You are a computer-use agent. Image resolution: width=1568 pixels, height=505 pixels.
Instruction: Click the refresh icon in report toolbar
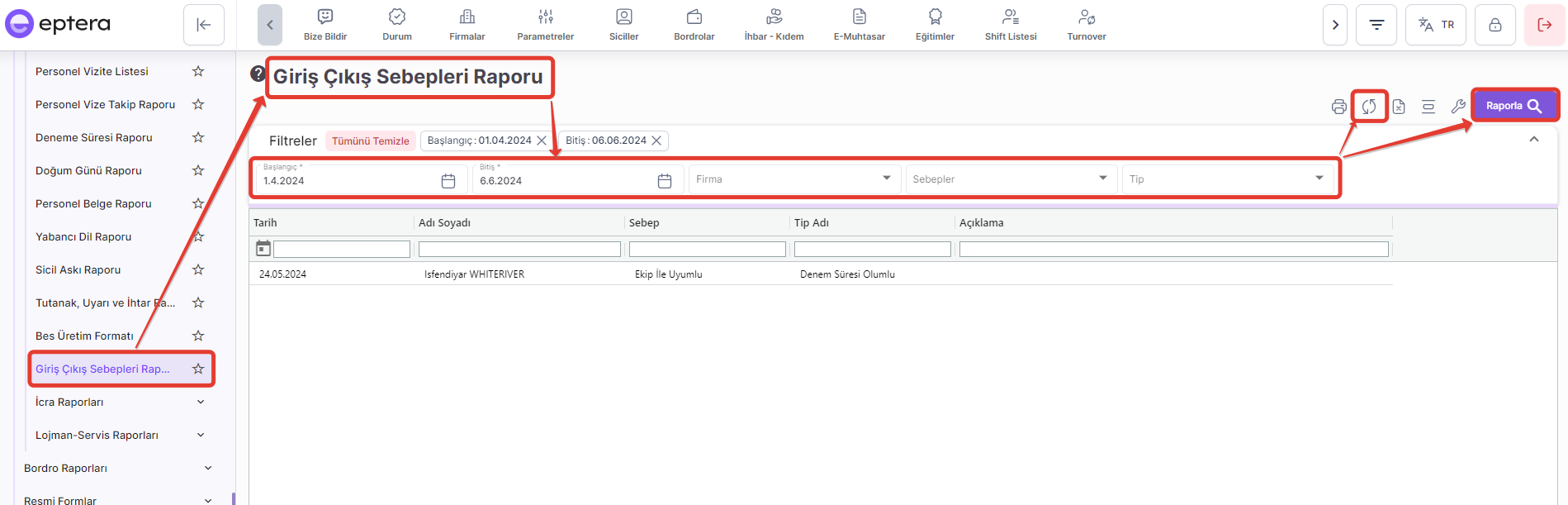pyautogui.click(x=1369, y=107)
